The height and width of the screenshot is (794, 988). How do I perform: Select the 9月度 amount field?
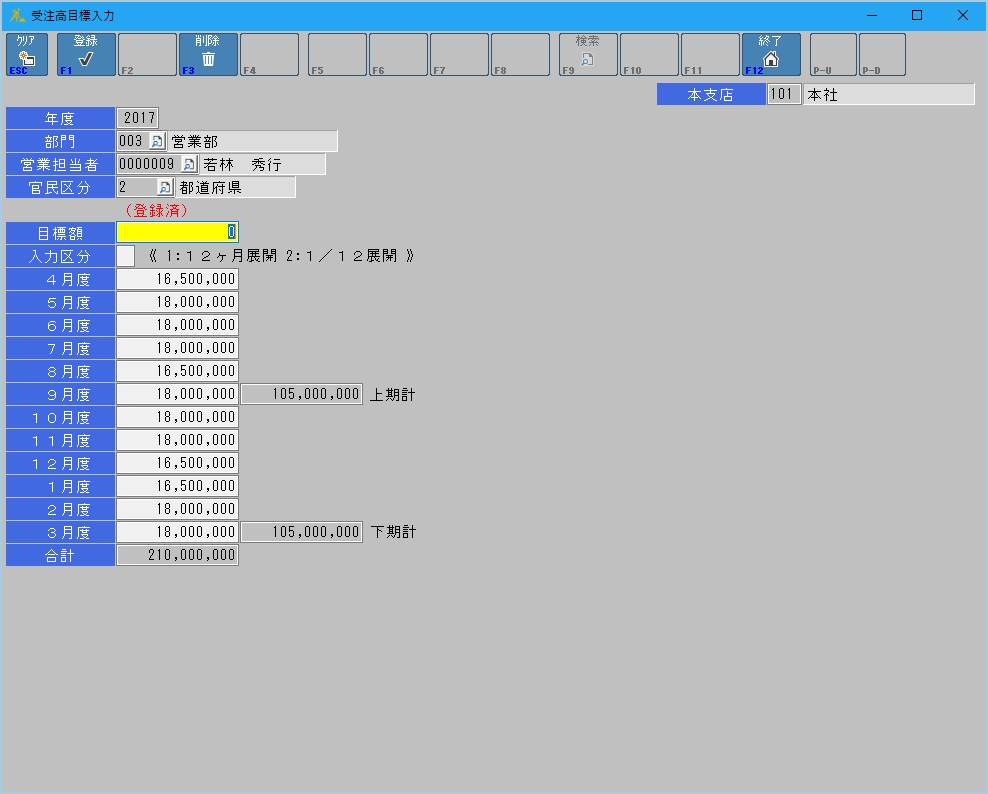(x=177, y=395)
